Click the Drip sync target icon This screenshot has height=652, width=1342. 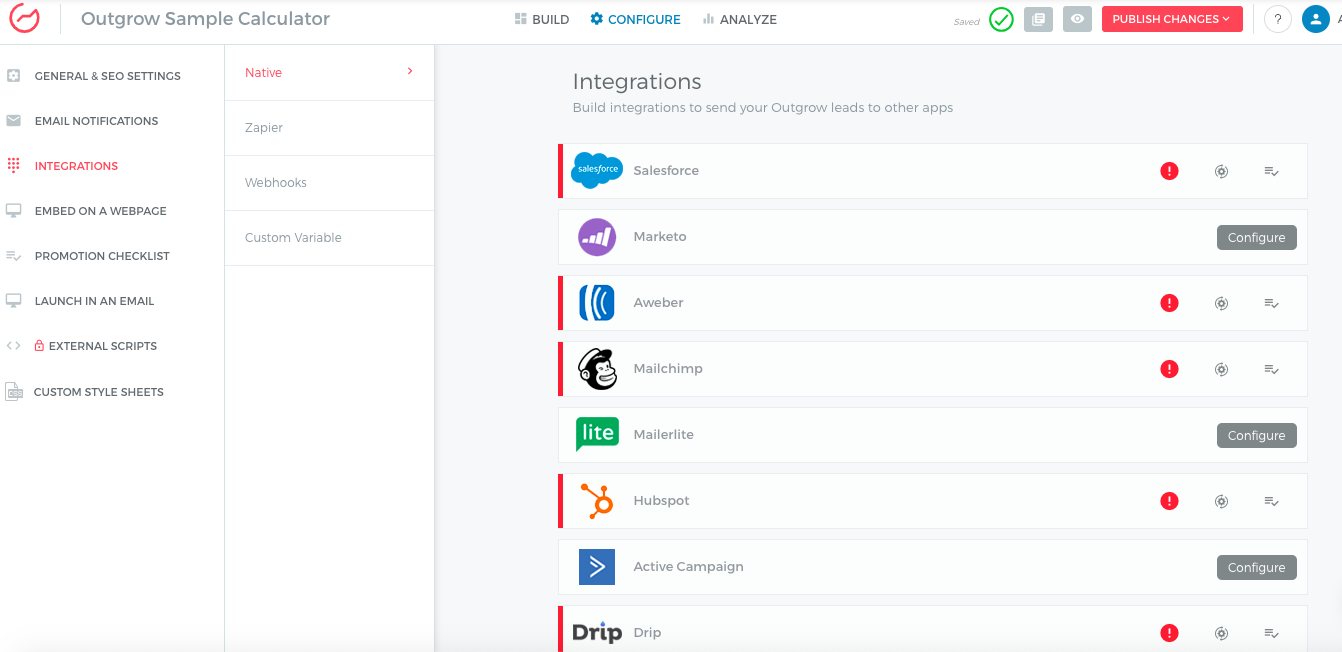1221,633
